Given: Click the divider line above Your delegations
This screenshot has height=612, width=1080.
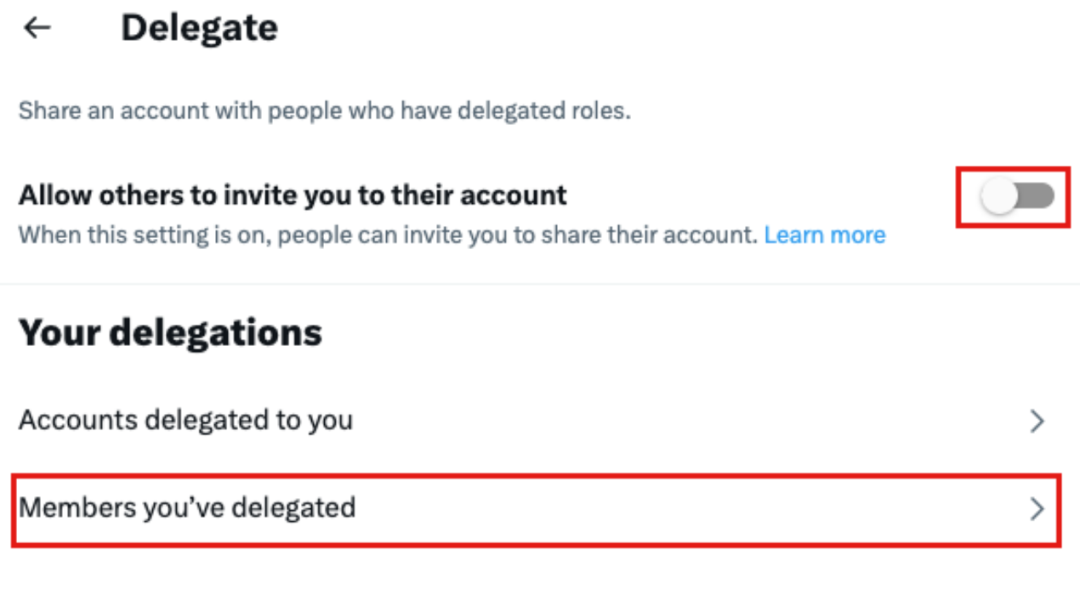Looking at the screenshot, I should coord(540,284).
